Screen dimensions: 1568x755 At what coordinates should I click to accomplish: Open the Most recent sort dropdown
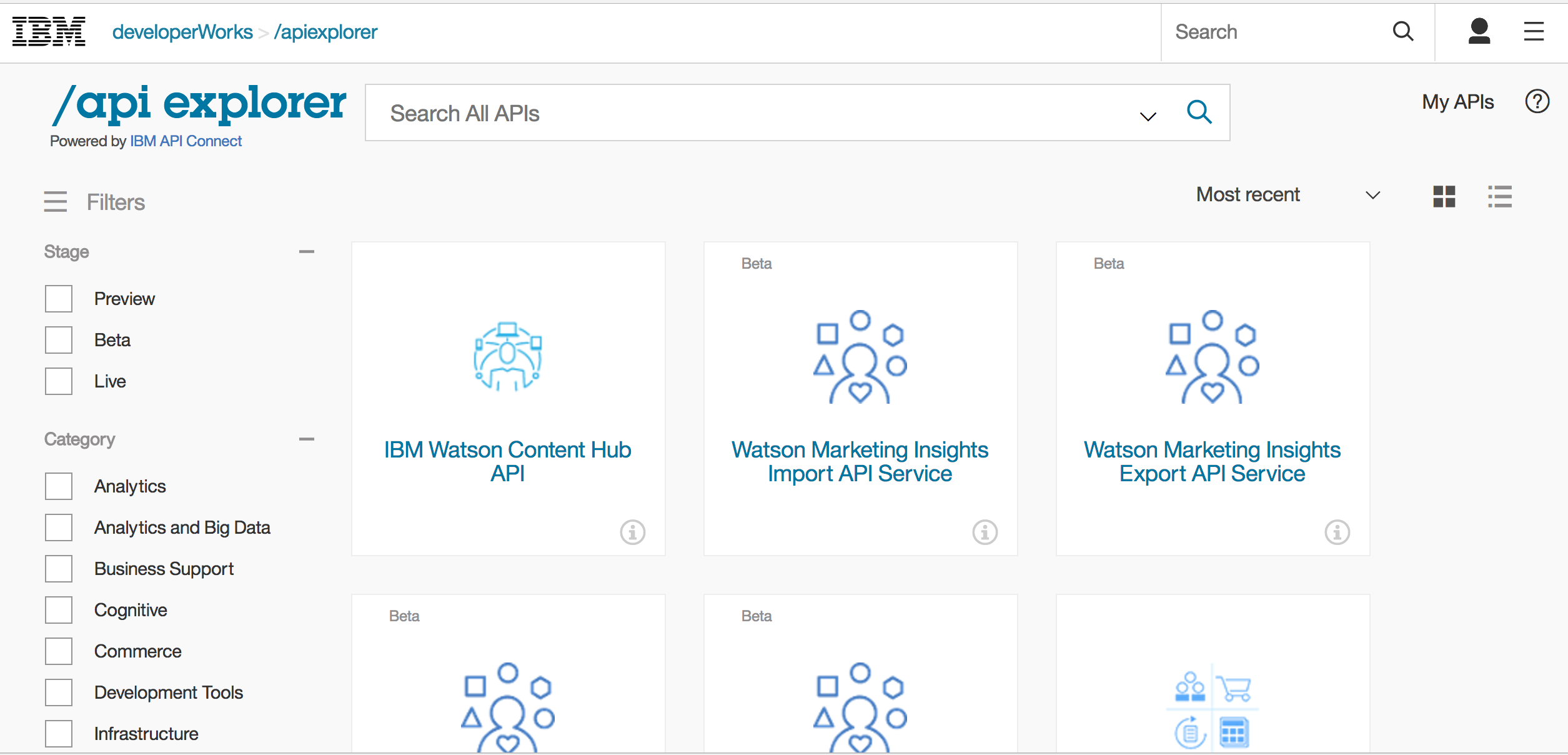[x=1288, y=195]
